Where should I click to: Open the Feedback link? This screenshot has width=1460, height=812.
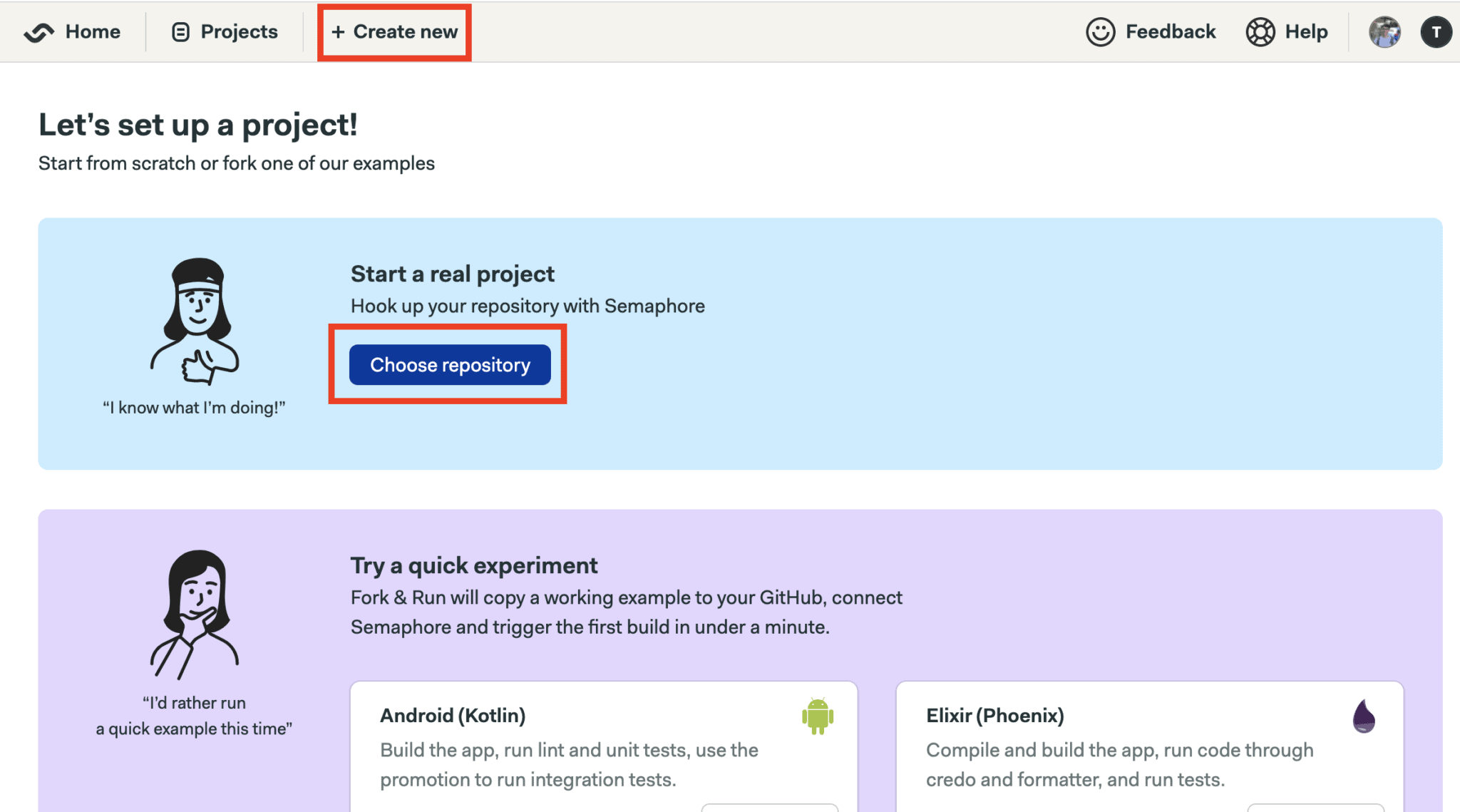pos(1151,32)
